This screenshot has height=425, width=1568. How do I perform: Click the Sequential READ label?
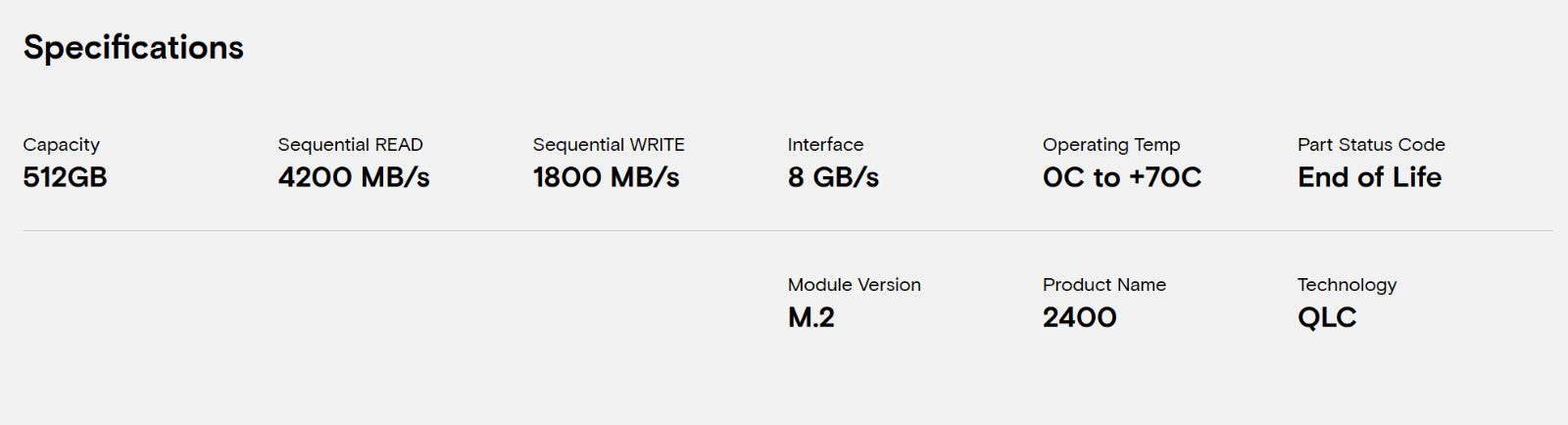[x=350, y=145]
